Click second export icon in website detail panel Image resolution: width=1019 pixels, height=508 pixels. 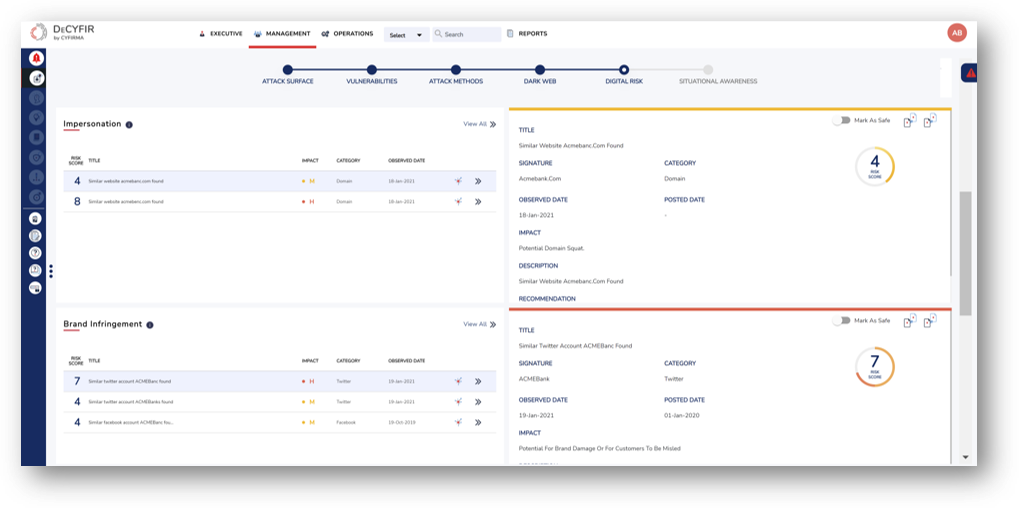coord(929,121)
